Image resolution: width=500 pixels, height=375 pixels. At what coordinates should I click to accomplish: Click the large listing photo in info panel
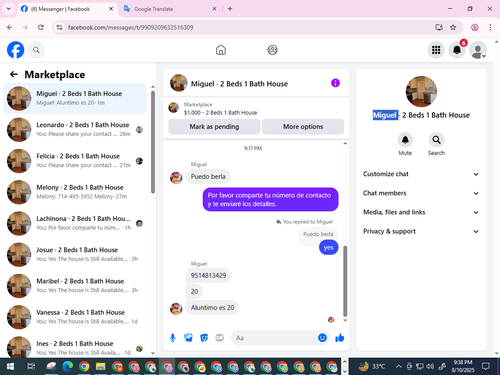[421, 91]
